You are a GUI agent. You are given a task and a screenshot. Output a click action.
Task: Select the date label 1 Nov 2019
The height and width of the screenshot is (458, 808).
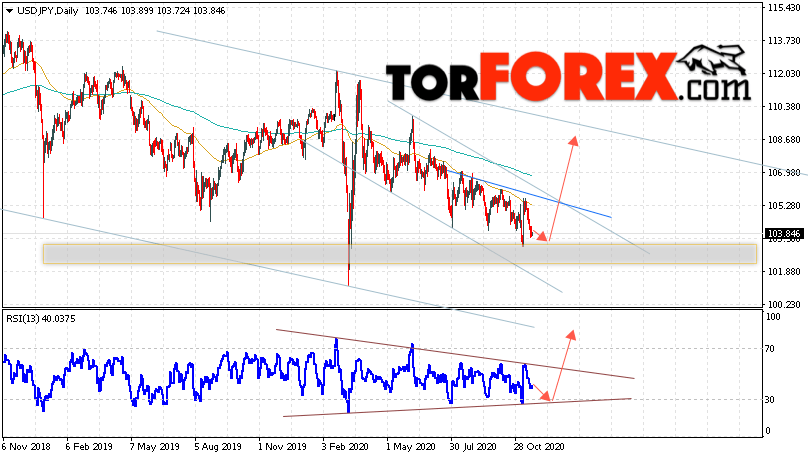click(282, 446)
